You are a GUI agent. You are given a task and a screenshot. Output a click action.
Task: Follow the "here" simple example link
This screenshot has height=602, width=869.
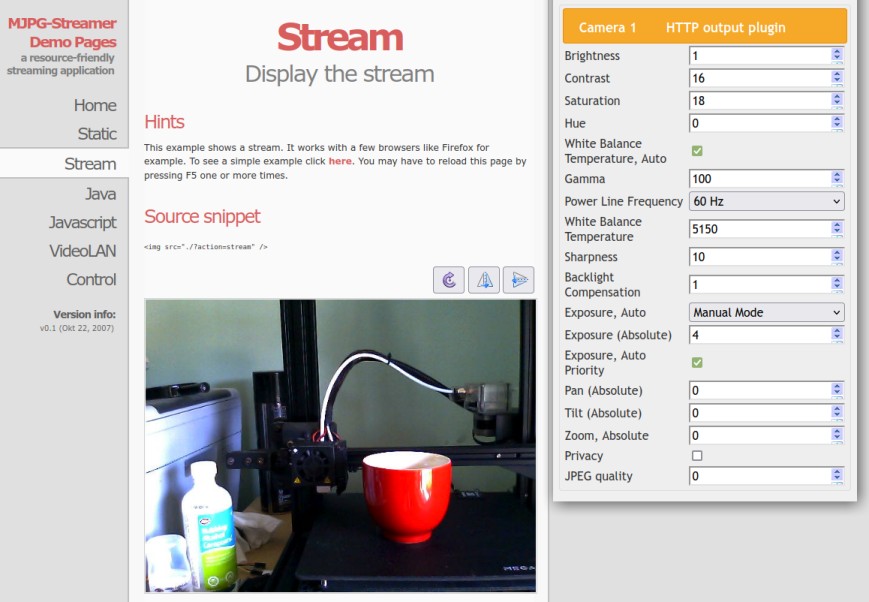click(340, 161)
